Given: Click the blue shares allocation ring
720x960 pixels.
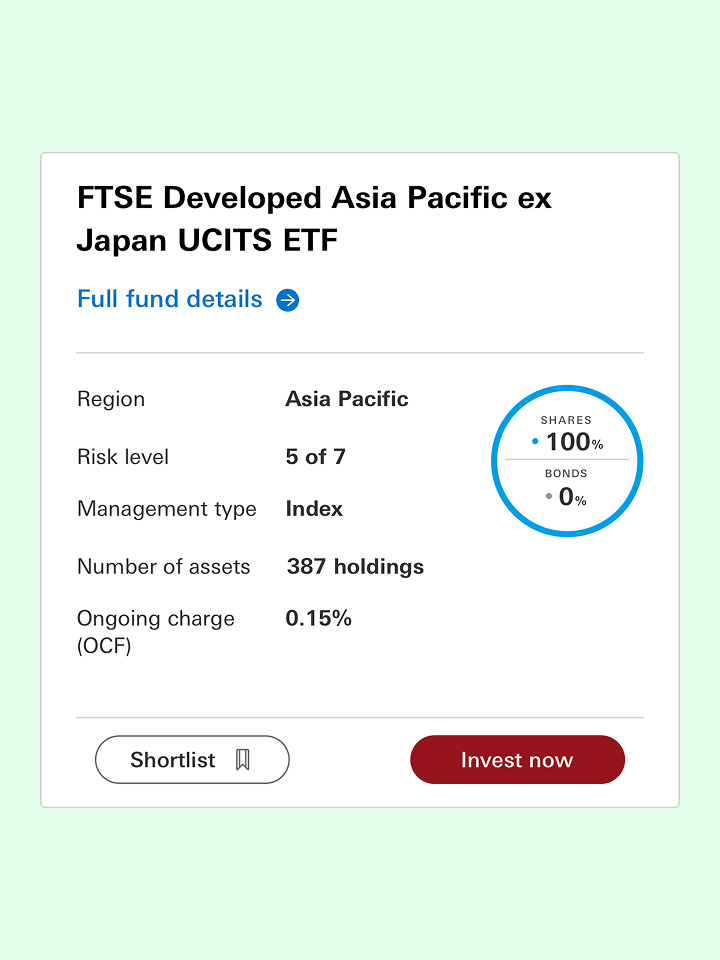Looking at the screenshot, I should [567, 461].
